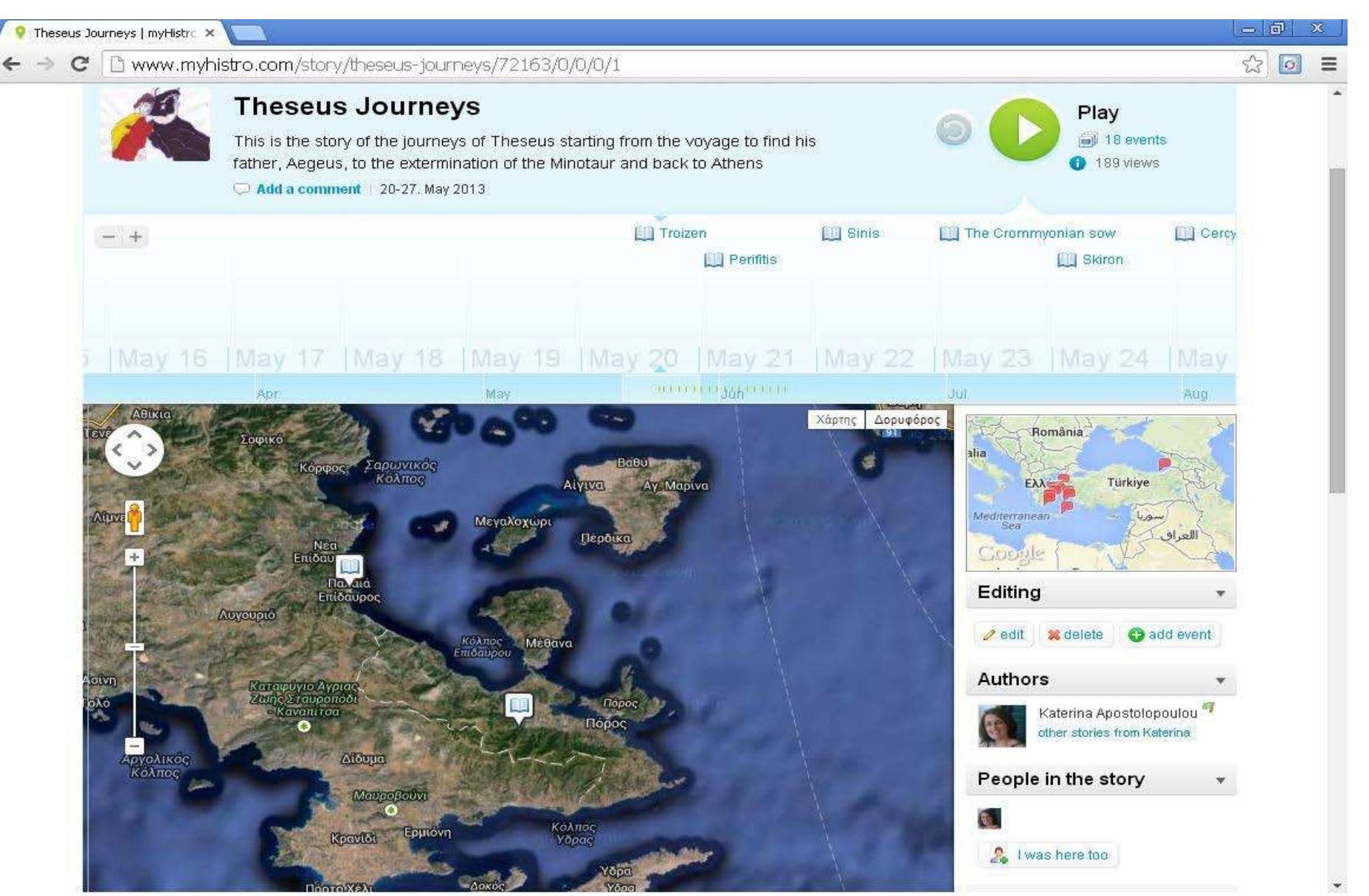This screenshot has height=896, width=1369.
Task: Adjust the map zoom slider
Action: [134, 646]
